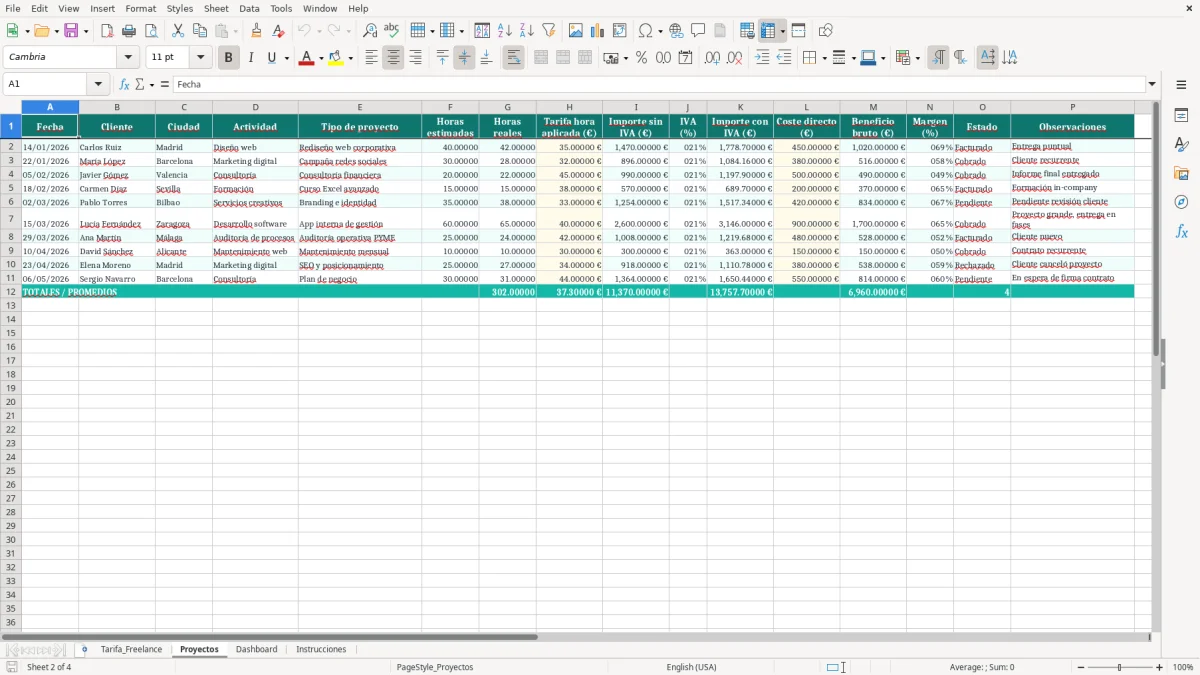Open Conditional Formatting dropdown arrow
This screenshot has height=675, width=1200.
click(x=917, y=58)
